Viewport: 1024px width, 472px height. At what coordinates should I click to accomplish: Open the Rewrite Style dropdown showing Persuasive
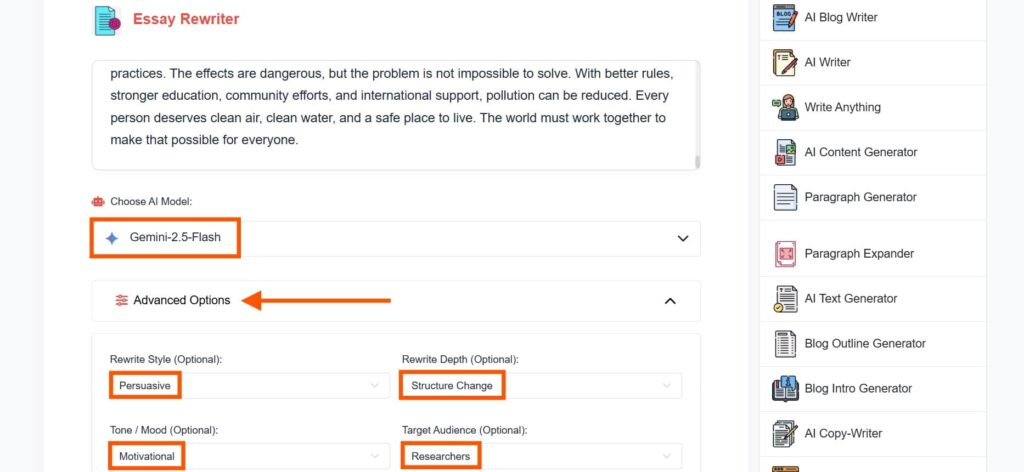click(248, 386)
